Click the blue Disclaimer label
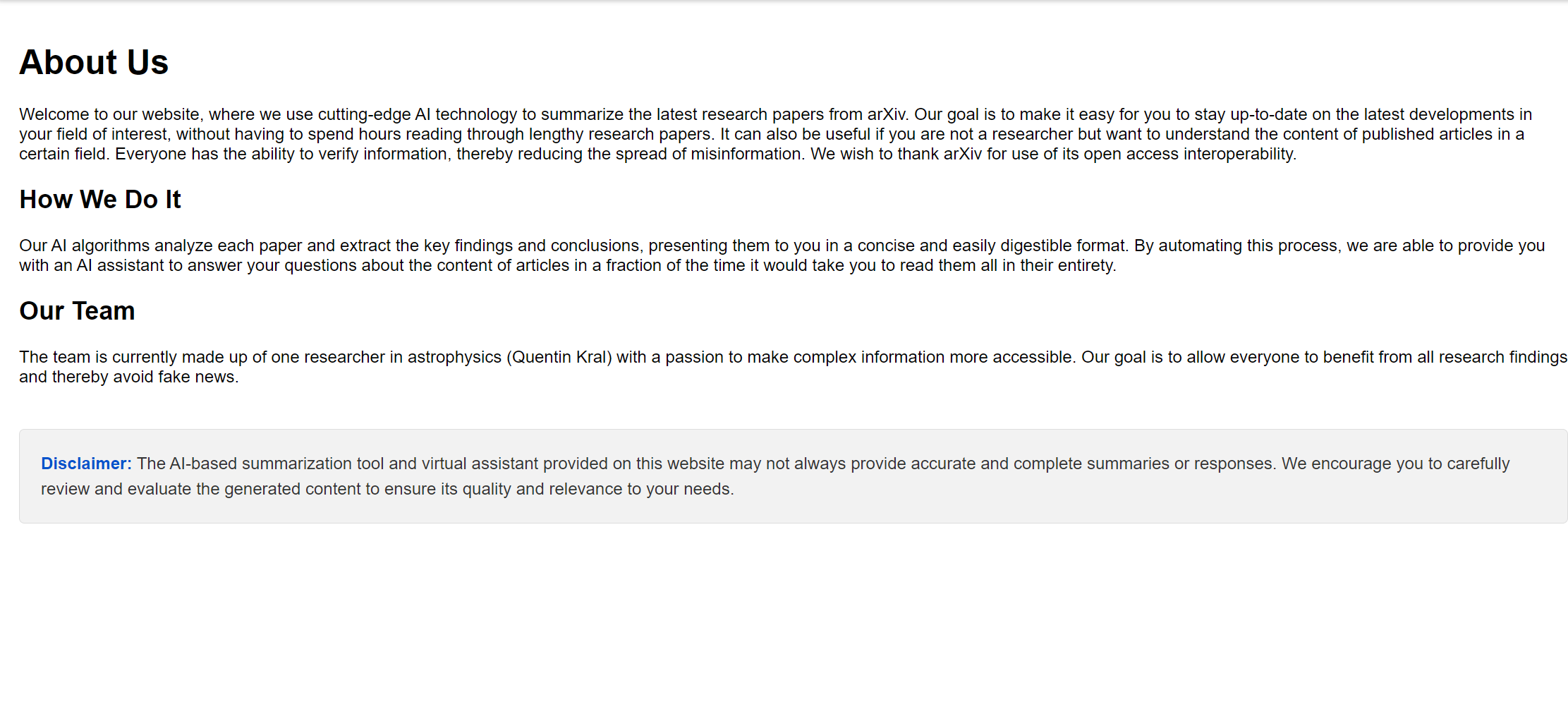1568x726 pixels. click(86, 464)
